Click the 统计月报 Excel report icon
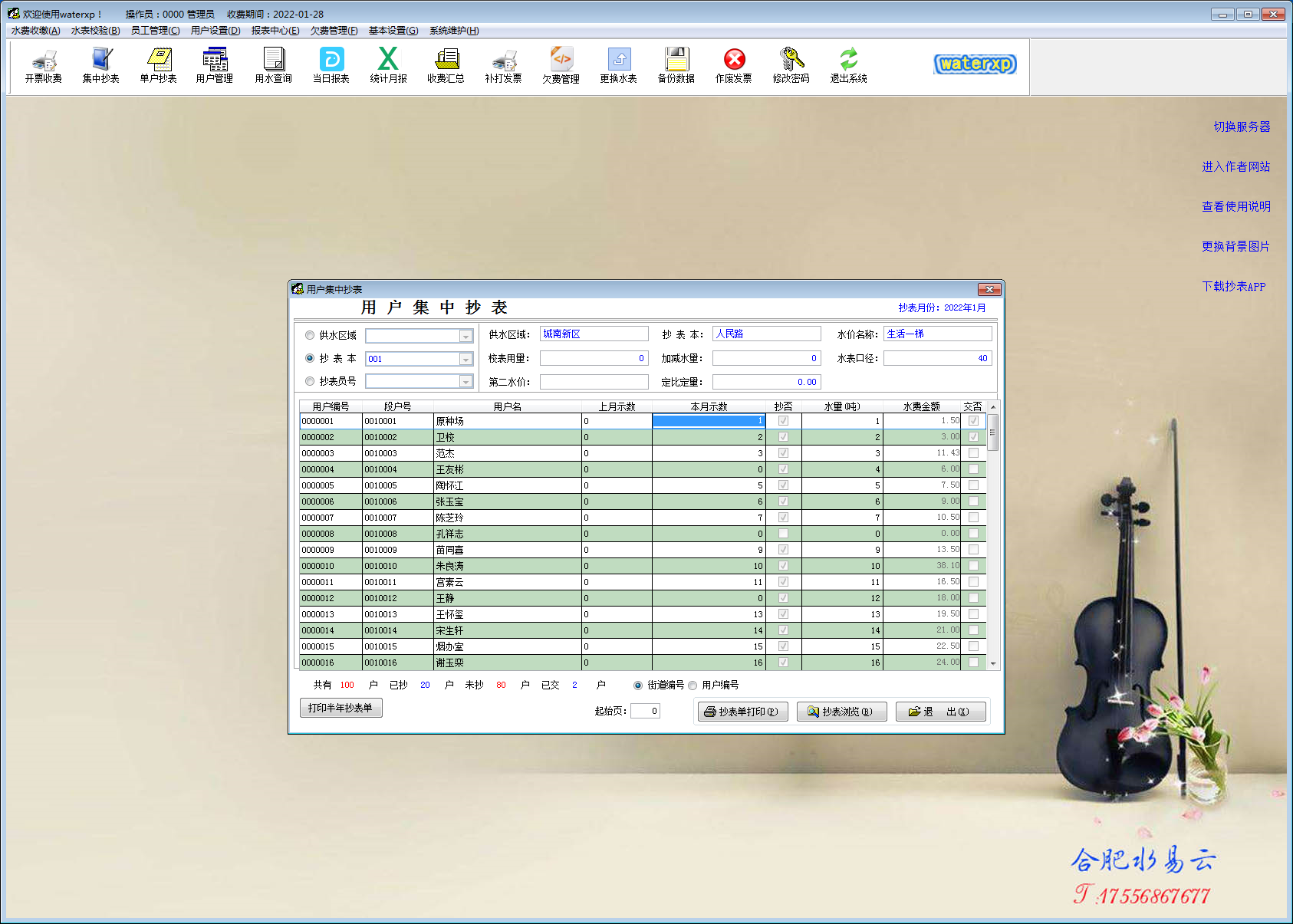 [x=388, y=65]
